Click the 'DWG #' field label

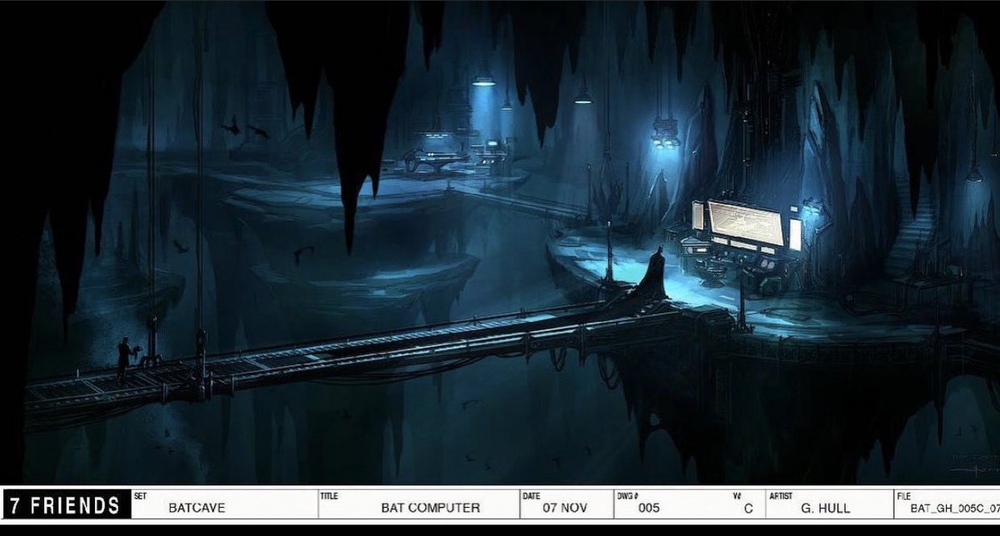628,495
